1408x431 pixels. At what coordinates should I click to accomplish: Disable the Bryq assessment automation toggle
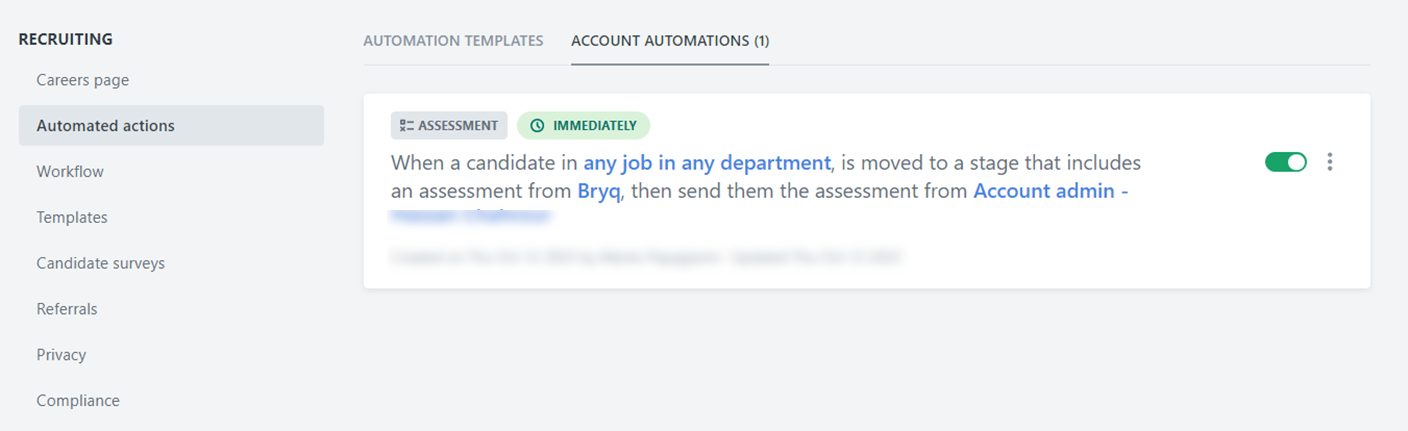(x=1285, y=162)
